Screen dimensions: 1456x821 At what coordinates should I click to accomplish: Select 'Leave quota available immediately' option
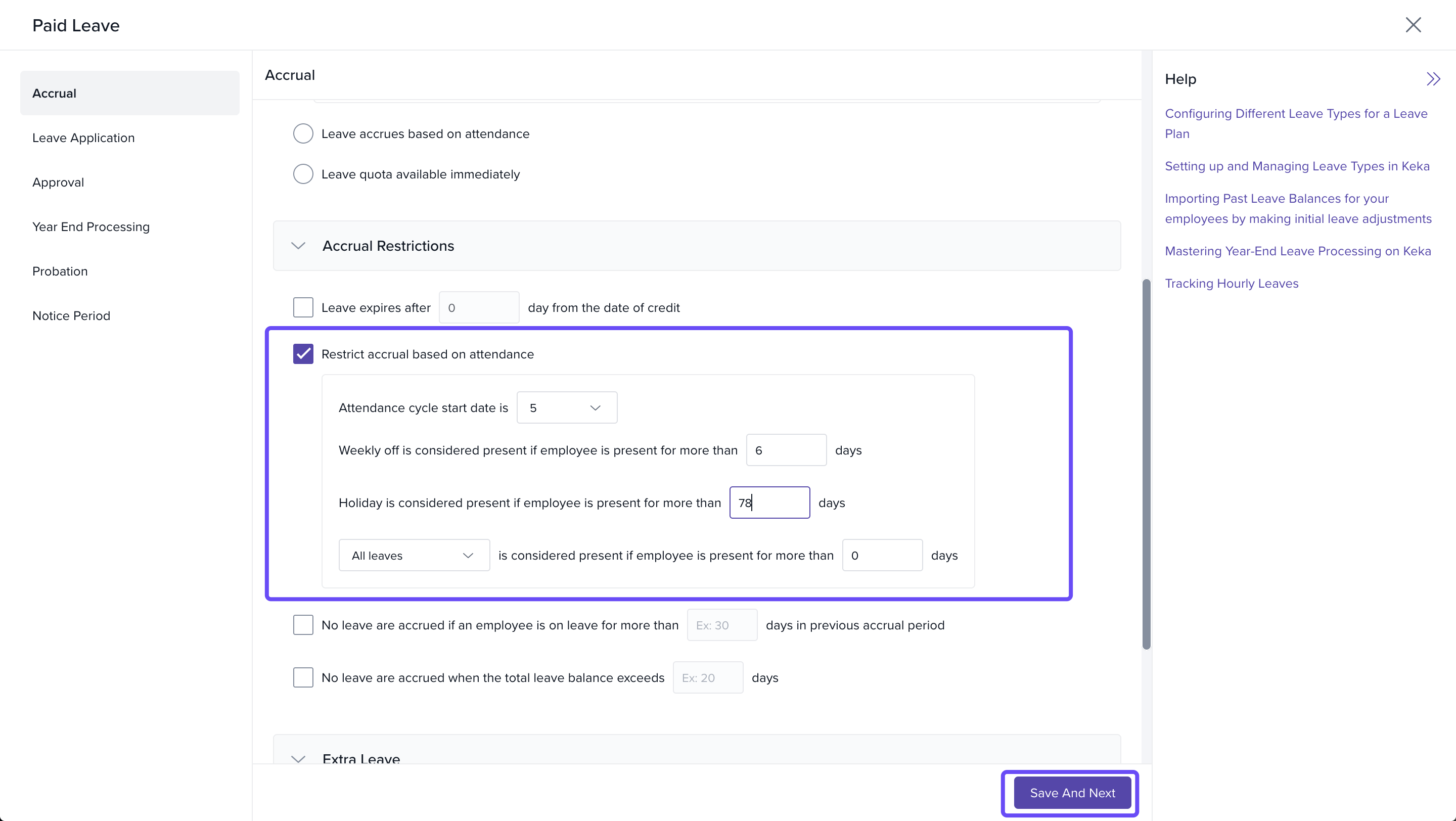pos(303,174)
